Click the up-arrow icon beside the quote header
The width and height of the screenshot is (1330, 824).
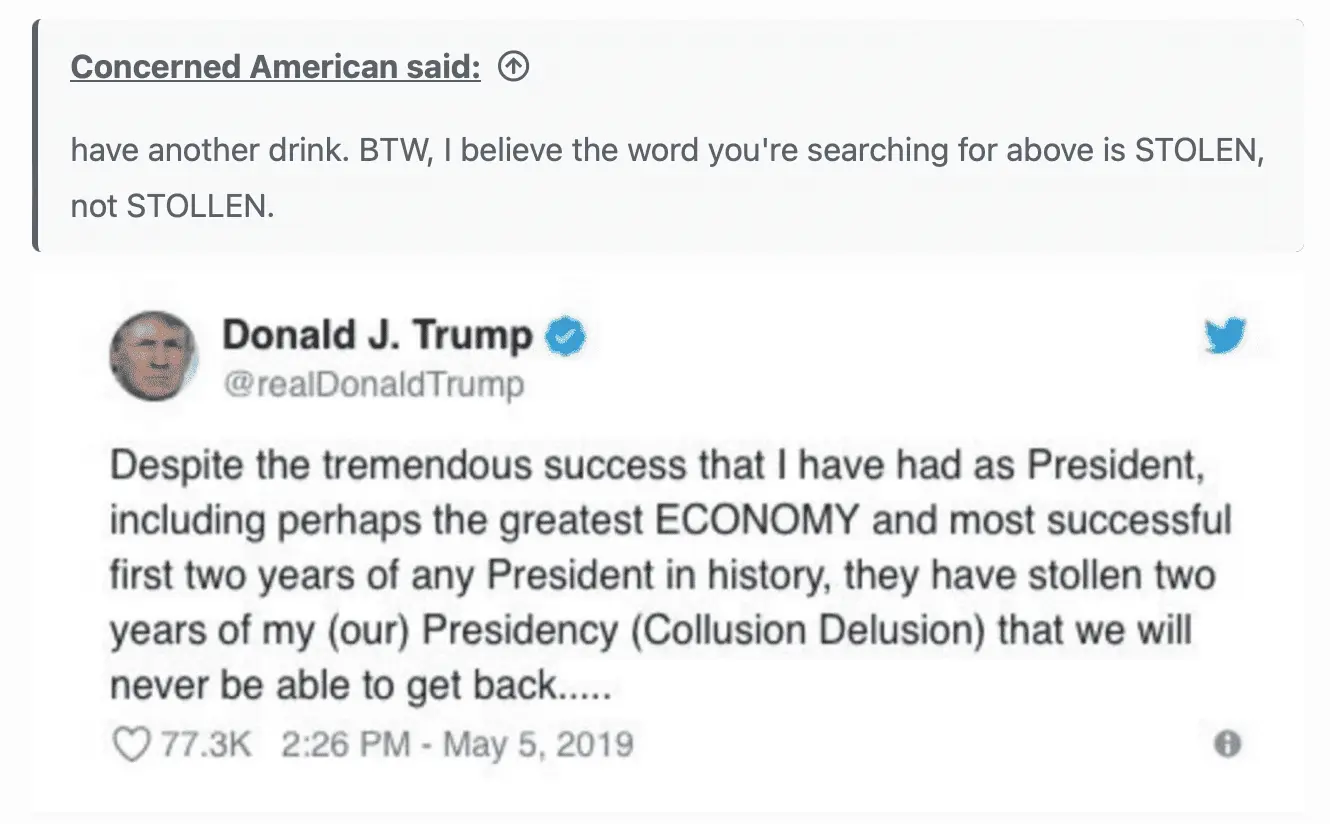(513, 68)
